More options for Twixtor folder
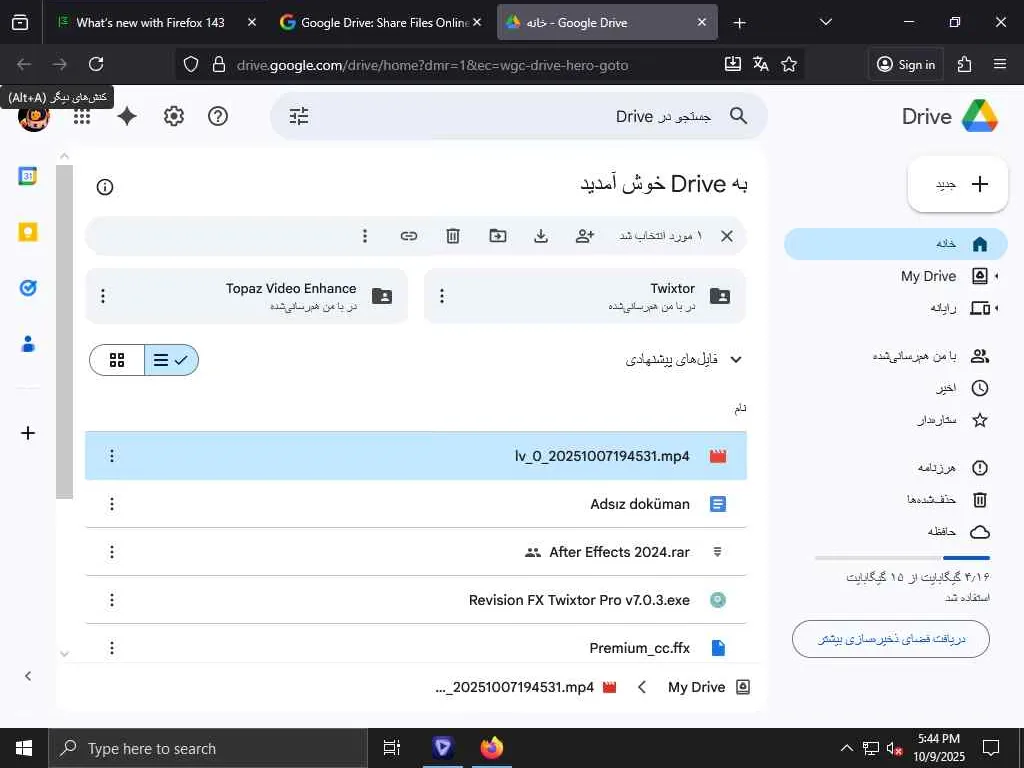 coord(442,296)
